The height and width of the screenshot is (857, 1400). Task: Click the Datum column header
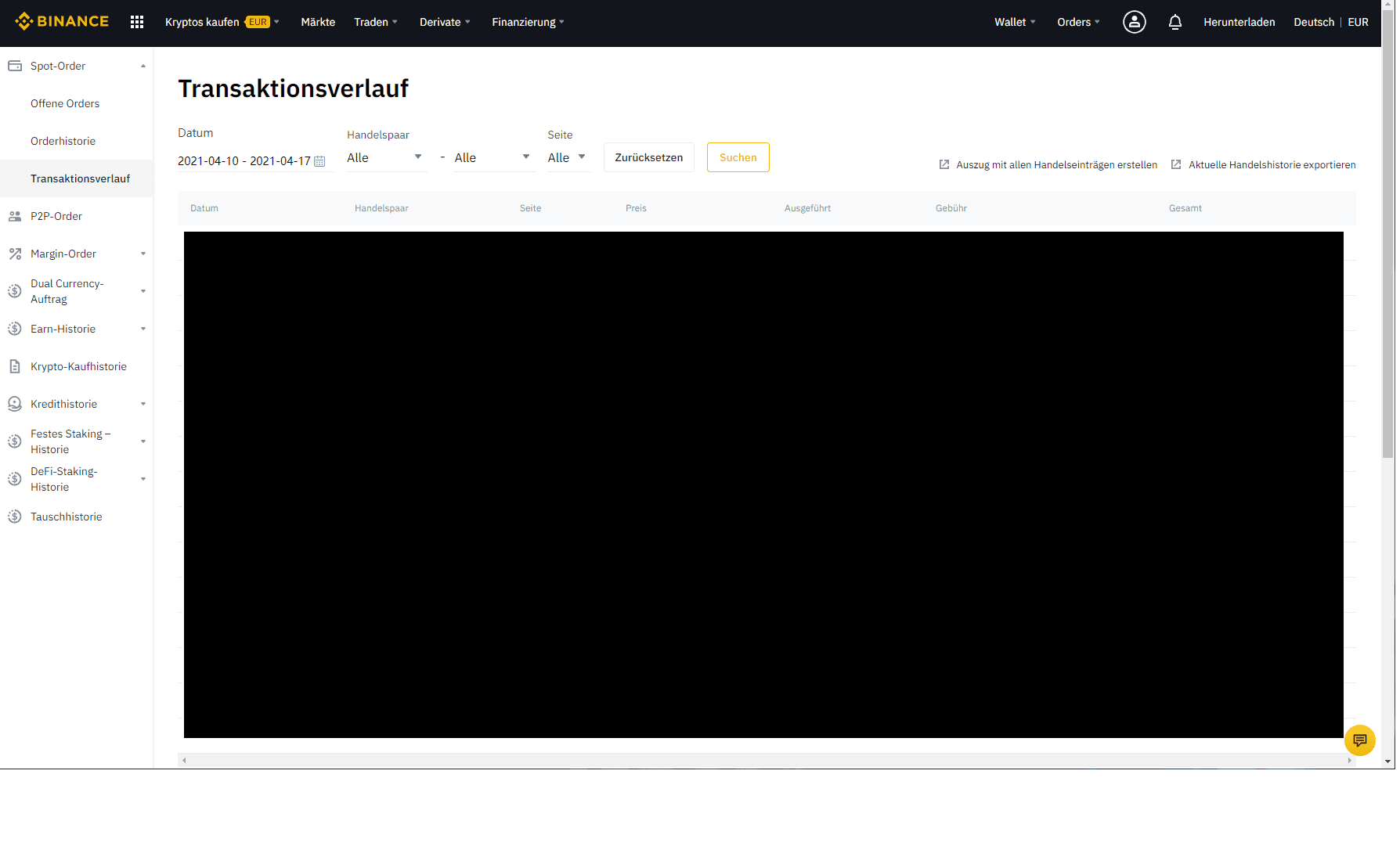click(204, 208)
